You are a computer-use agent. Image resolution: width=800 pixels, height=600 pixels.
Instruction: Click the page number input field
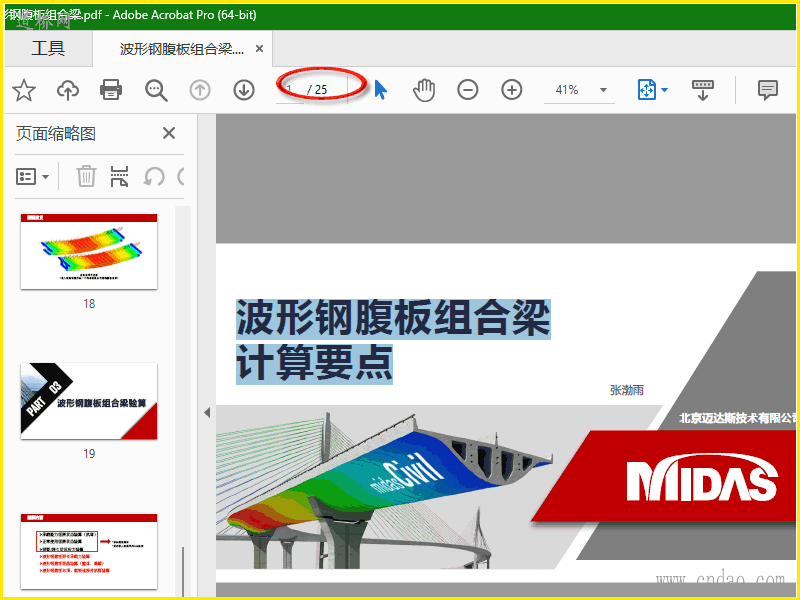point(290,90)
